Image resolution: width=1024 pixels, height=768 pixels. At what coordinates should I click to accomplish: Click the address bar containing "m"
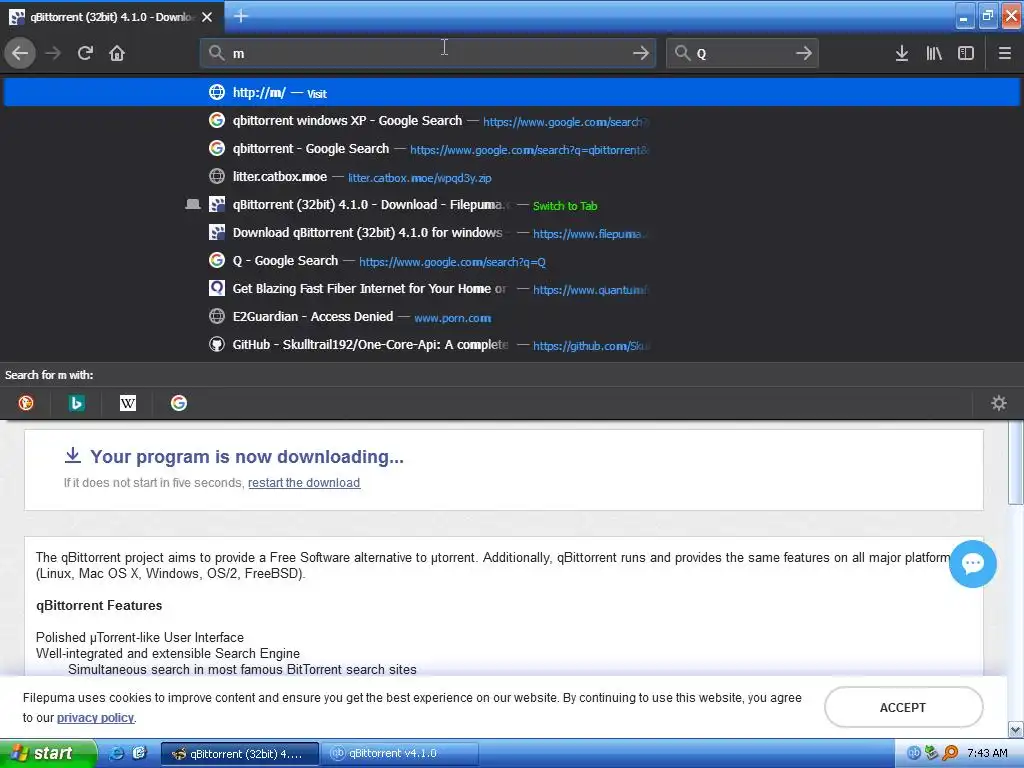(x=428, y=53)
